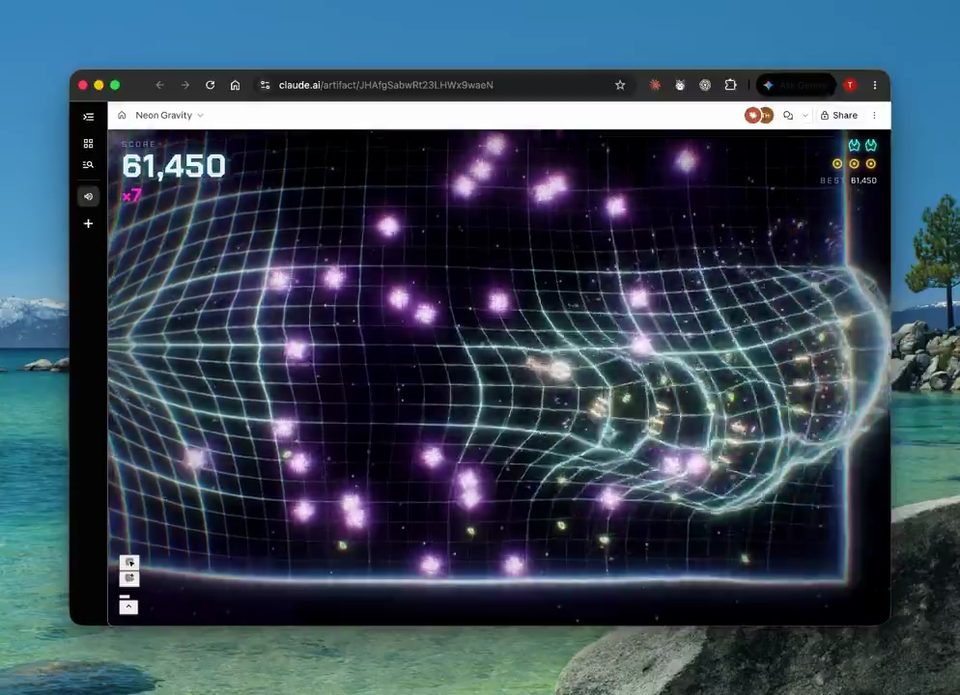Image resolution: width=960 pixels, height=695 pixels.
Task: Open the search list icon in sidebar
Action: pos(88,165)
